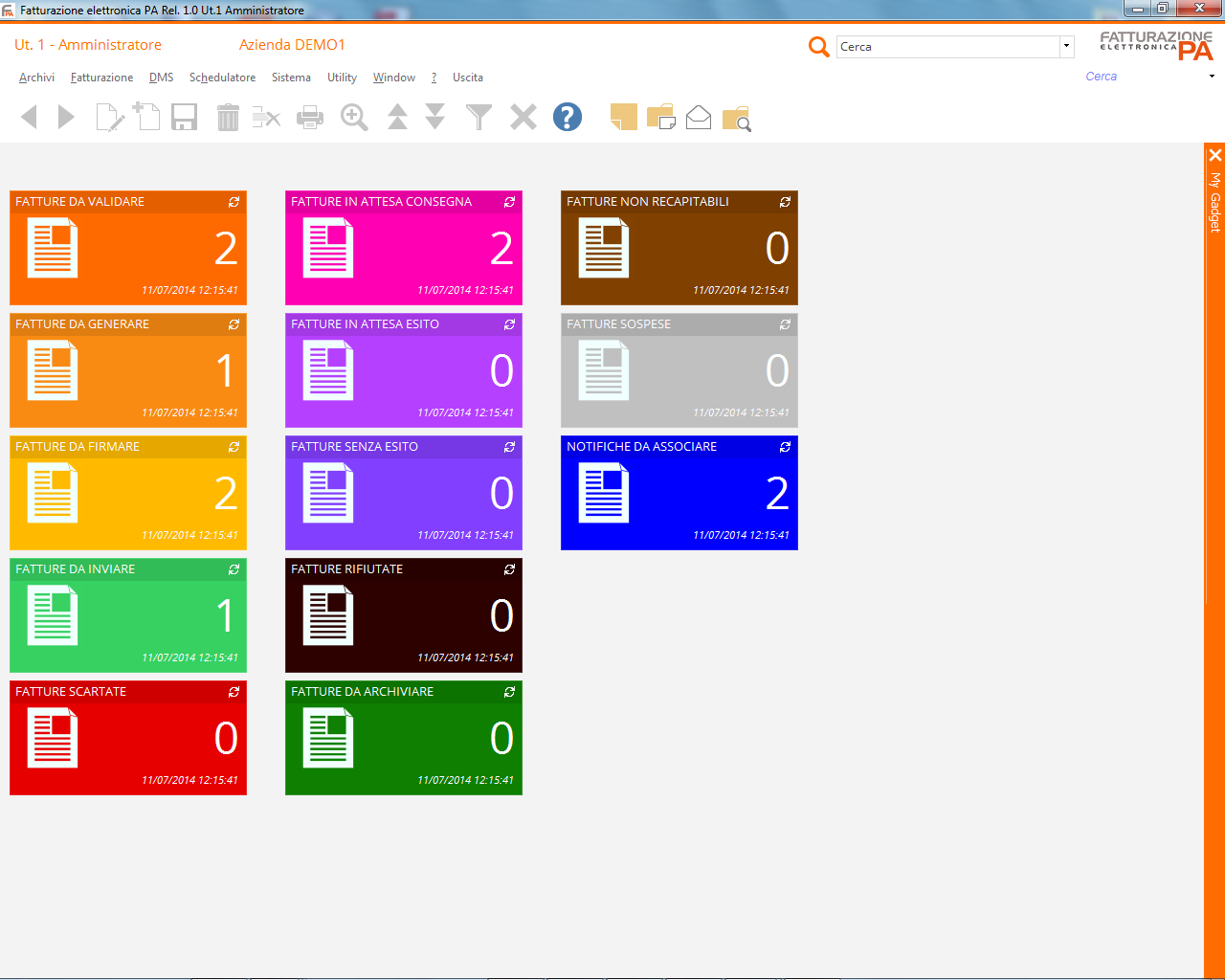1225x980 pixels.
Task: Click the orange search magnifier icon
Action: point(818,46)
